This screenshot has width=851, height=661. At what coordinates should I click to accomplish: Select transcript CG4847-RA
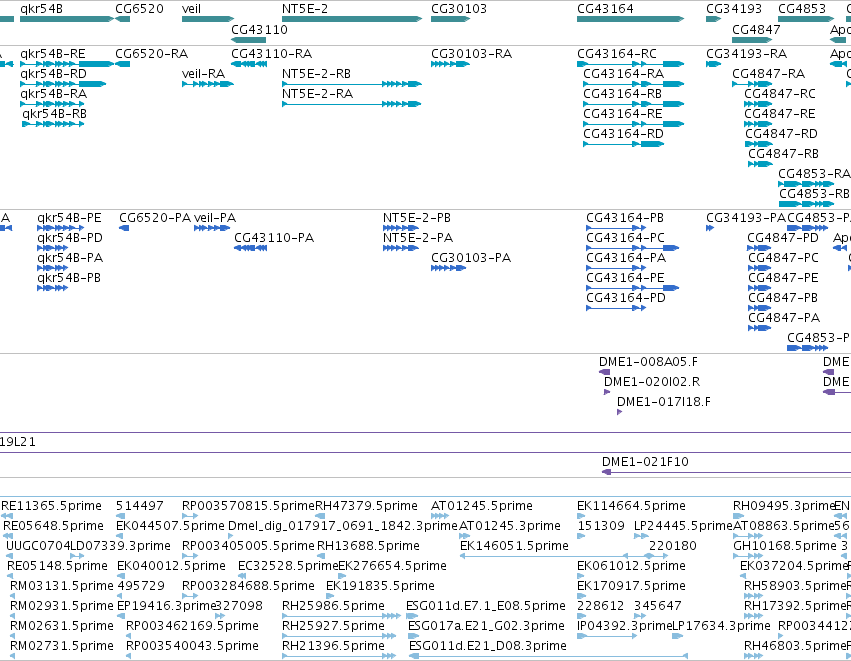tap(752, 84)
